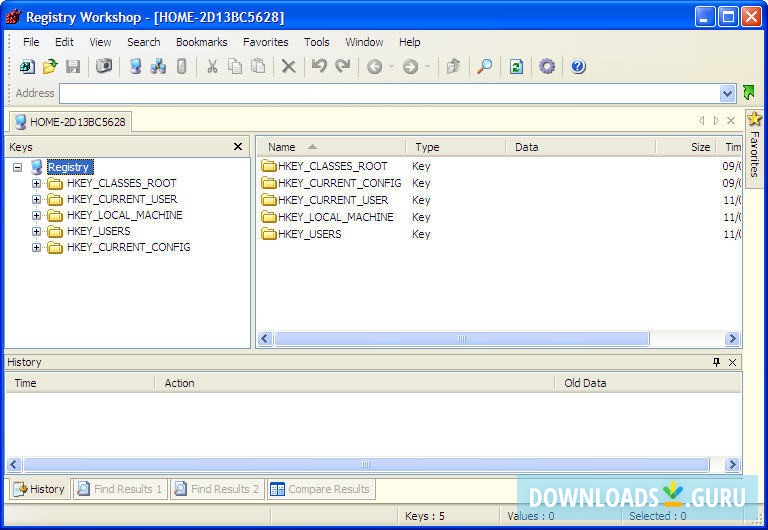Select HKEY_LOCAL_MACHINE row in the values list

click(499, 217)
